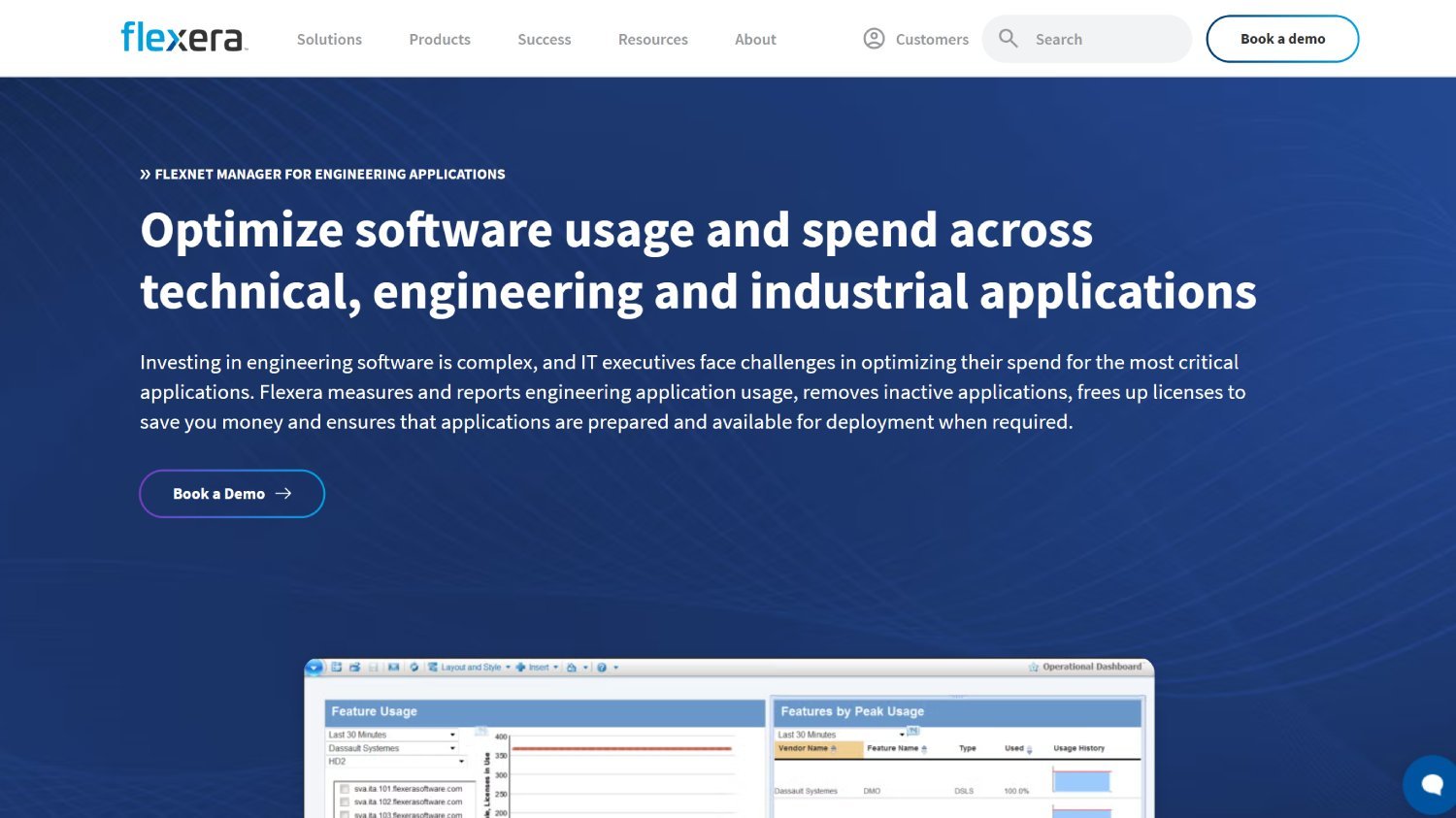Click the help icon on the dashboard toolbar
The height and width of the screenshot is (818, 1456).
pyautogui.click(x=601, y=668)
